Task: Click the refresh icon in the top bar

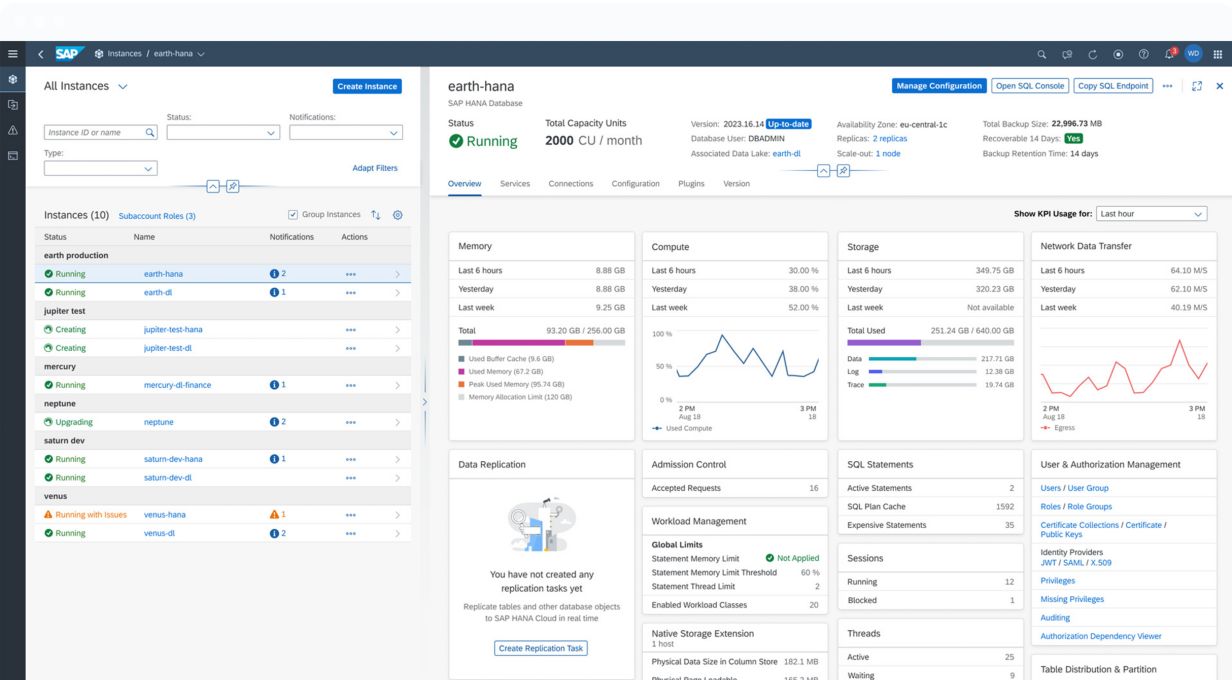Action: pos(1093,54)
